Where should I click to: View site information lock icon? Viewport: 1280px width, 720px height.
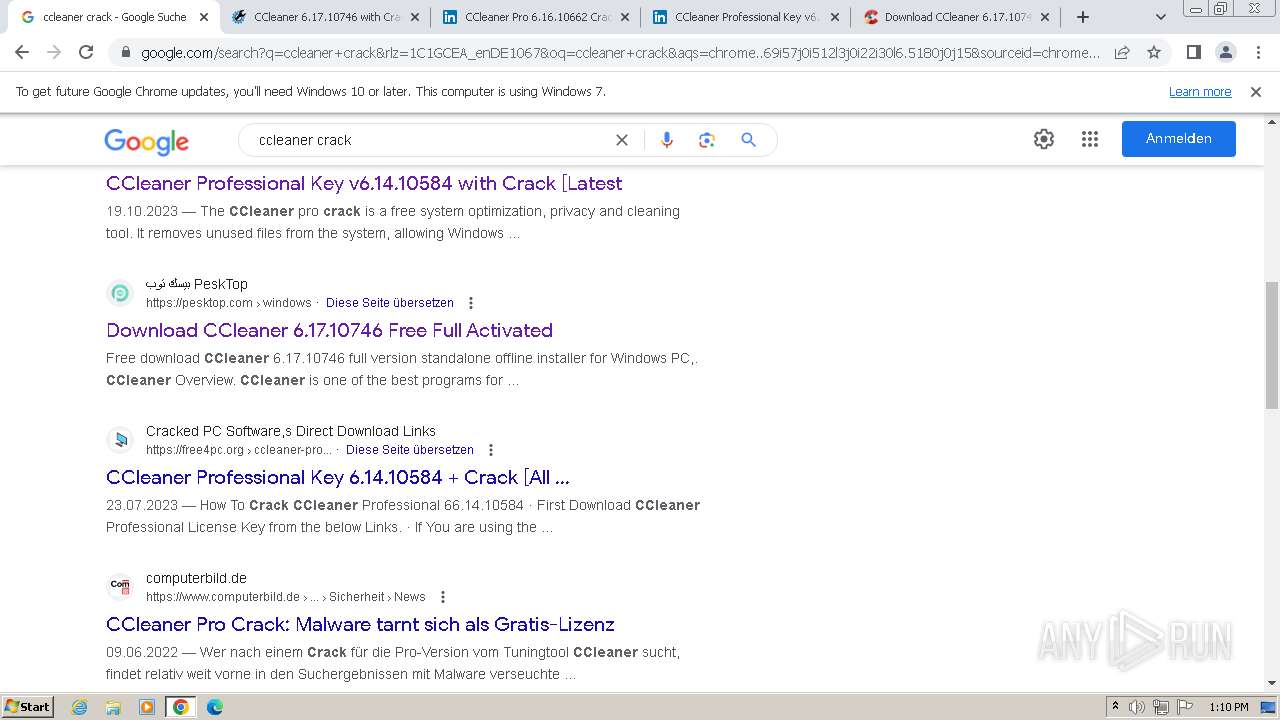125,53
